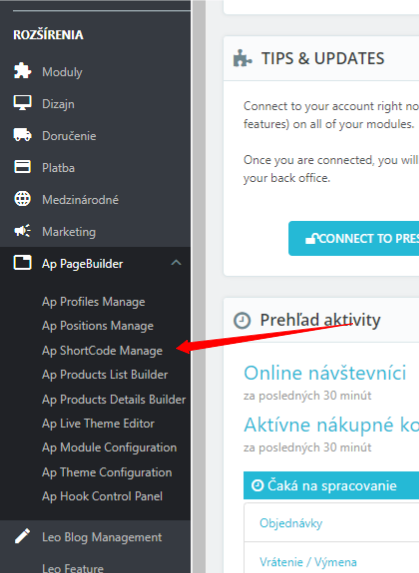Open the Vrátenie / Výmena link
This screenshot has height=573, width=419.
(x=308, y=562)
